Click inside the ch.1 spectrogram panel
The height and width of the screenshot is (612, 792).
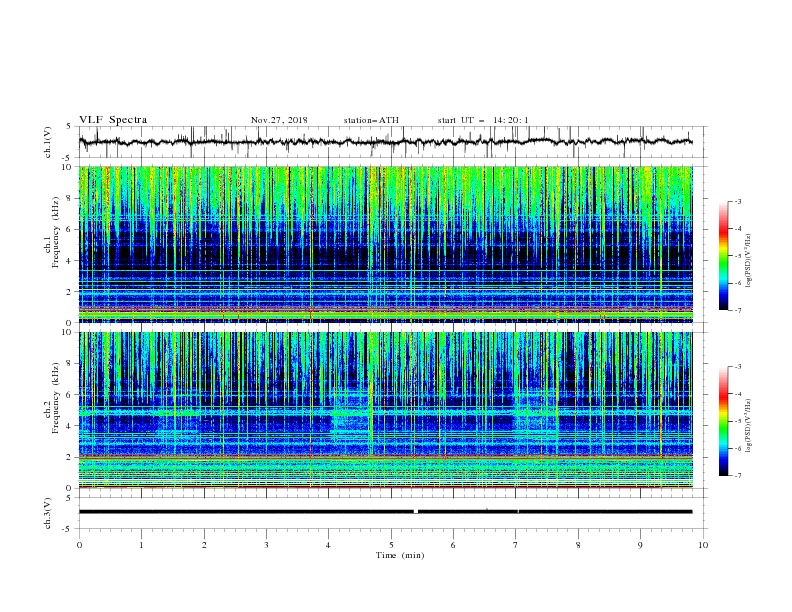coord(385,244)
